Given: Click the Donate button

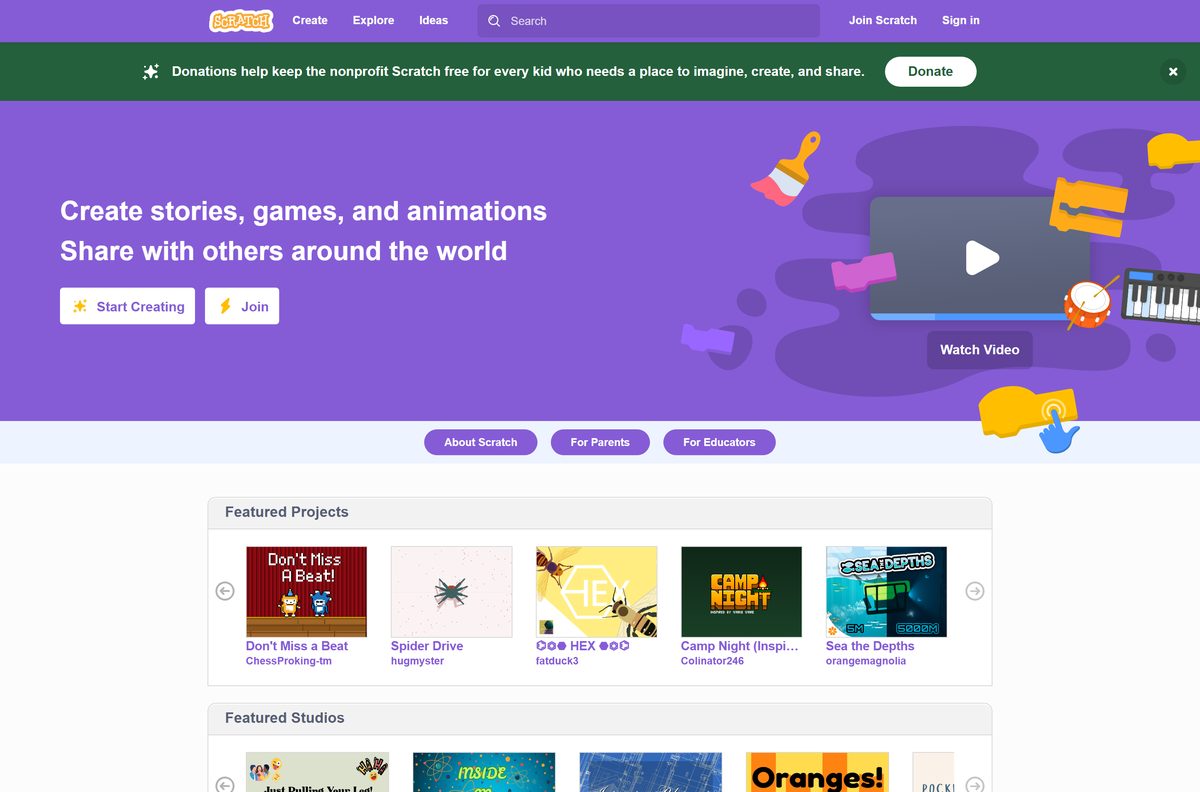Looking at the screenshot, I should [930, 72].
